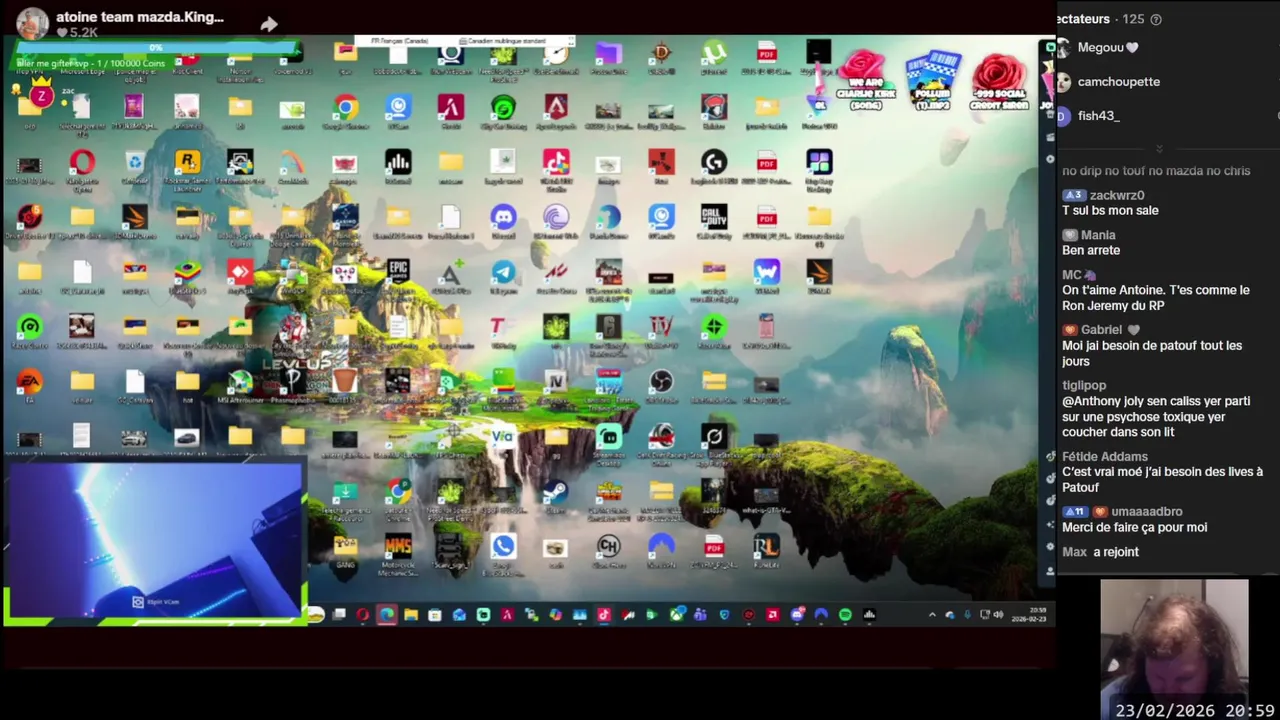
Task: Expand the viewers list chevron
Action: click(x=1159, y=148)
